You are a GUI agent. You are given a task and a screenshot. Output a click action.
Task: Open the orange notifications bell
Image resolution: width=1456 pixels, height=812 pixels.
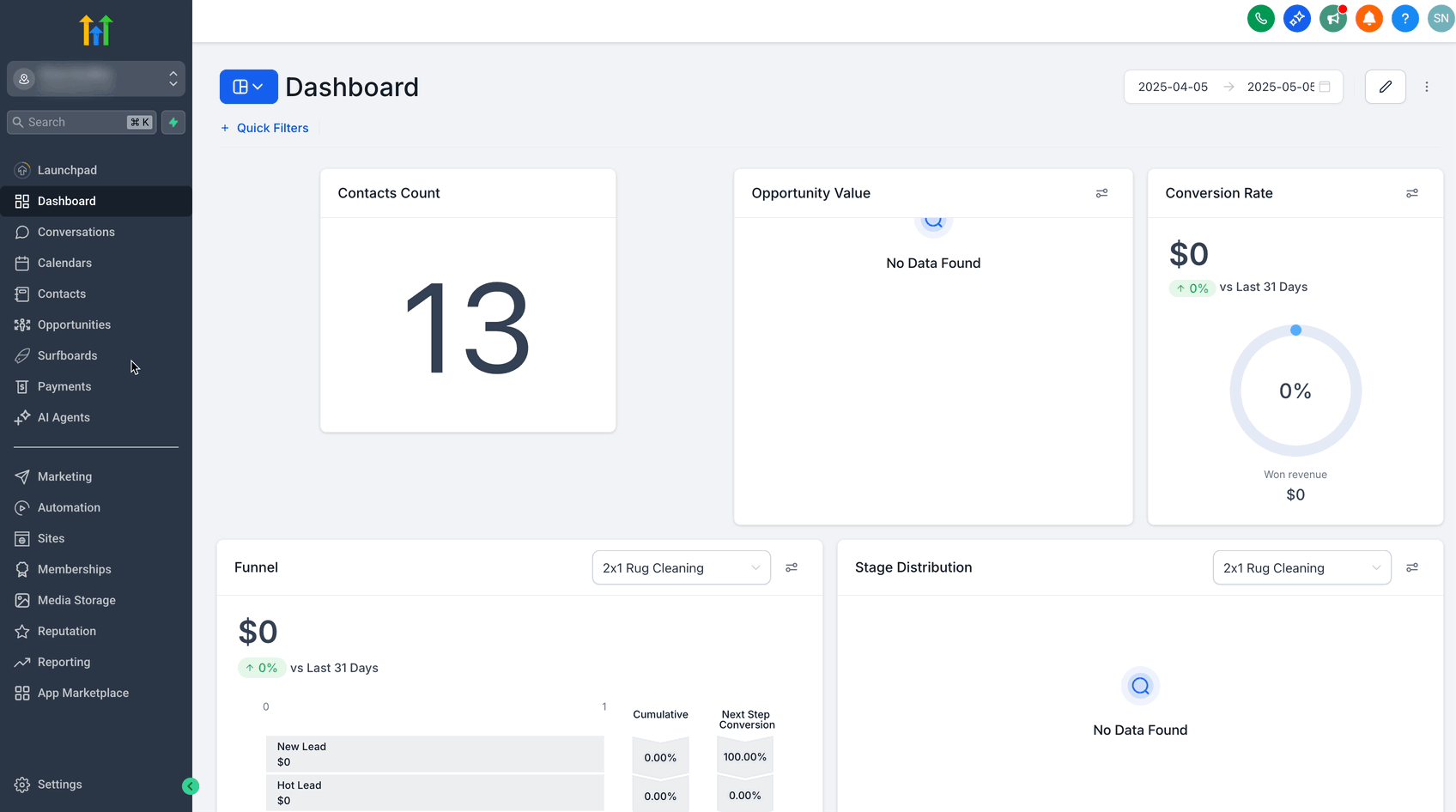[1368, 18]
